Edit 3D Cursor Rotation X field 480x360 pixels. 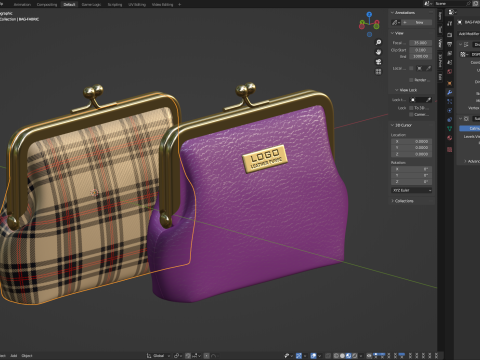[x=411, y=169]
